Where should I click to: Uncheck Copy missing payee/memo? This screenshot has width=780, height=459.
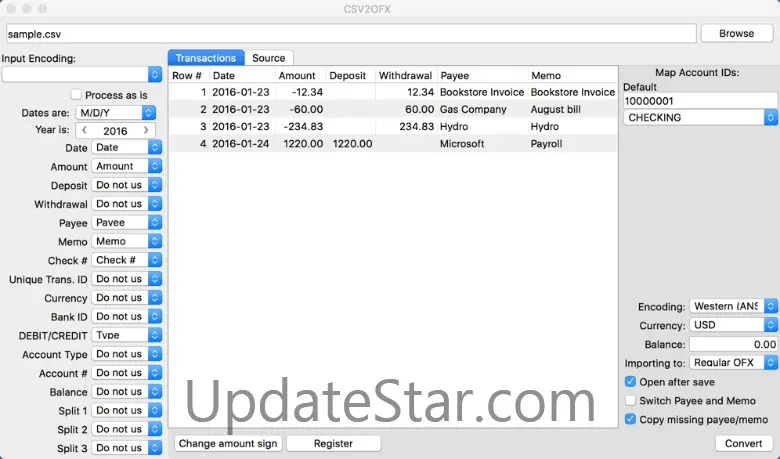[x=630, y=419]
